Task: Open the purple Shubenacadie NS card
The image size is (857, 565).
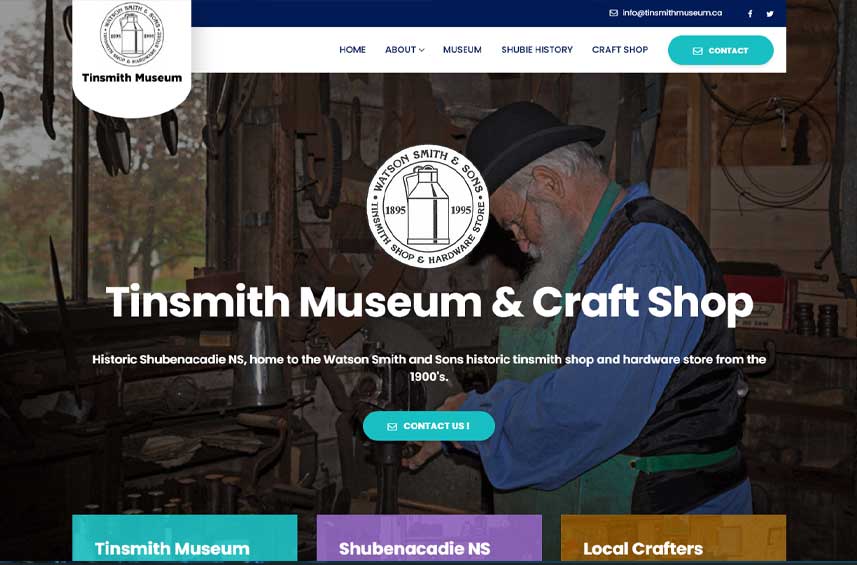Action: point(429,538)
